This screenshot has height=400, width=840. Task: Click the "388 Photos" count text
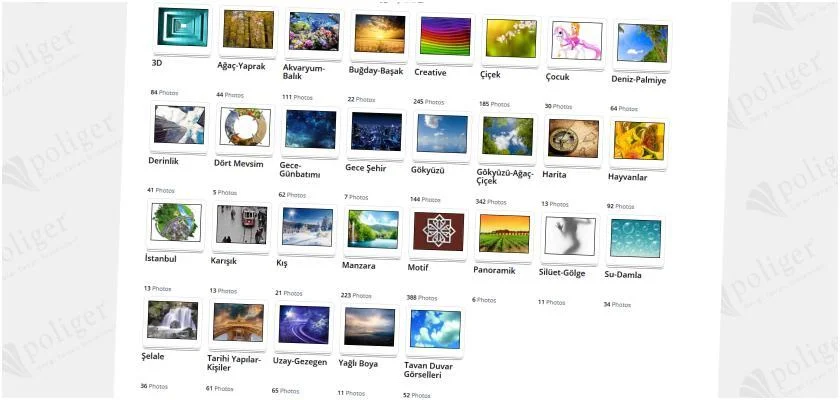(x=422, y=298)
